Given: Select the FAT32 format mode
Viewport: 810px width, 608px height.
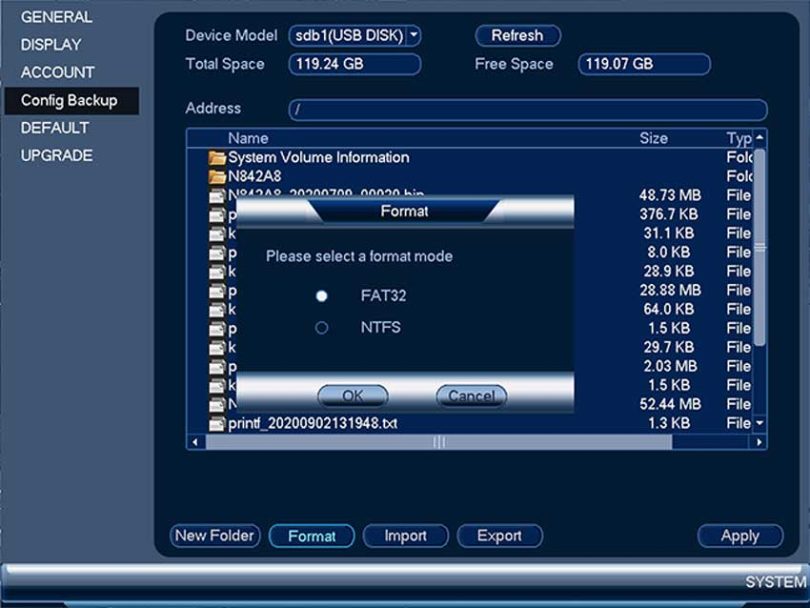Looking at the screenshot, I should (x=322, y=296).
